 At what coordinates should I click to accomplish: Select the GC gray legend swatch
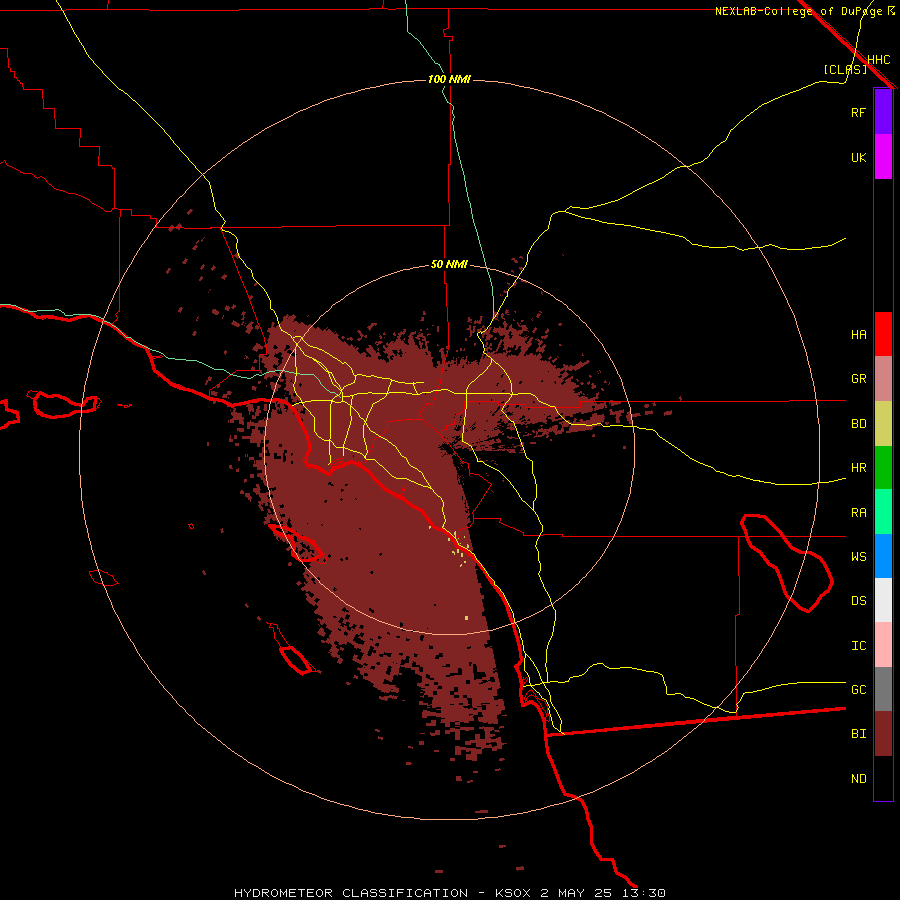tap(883, 689)
